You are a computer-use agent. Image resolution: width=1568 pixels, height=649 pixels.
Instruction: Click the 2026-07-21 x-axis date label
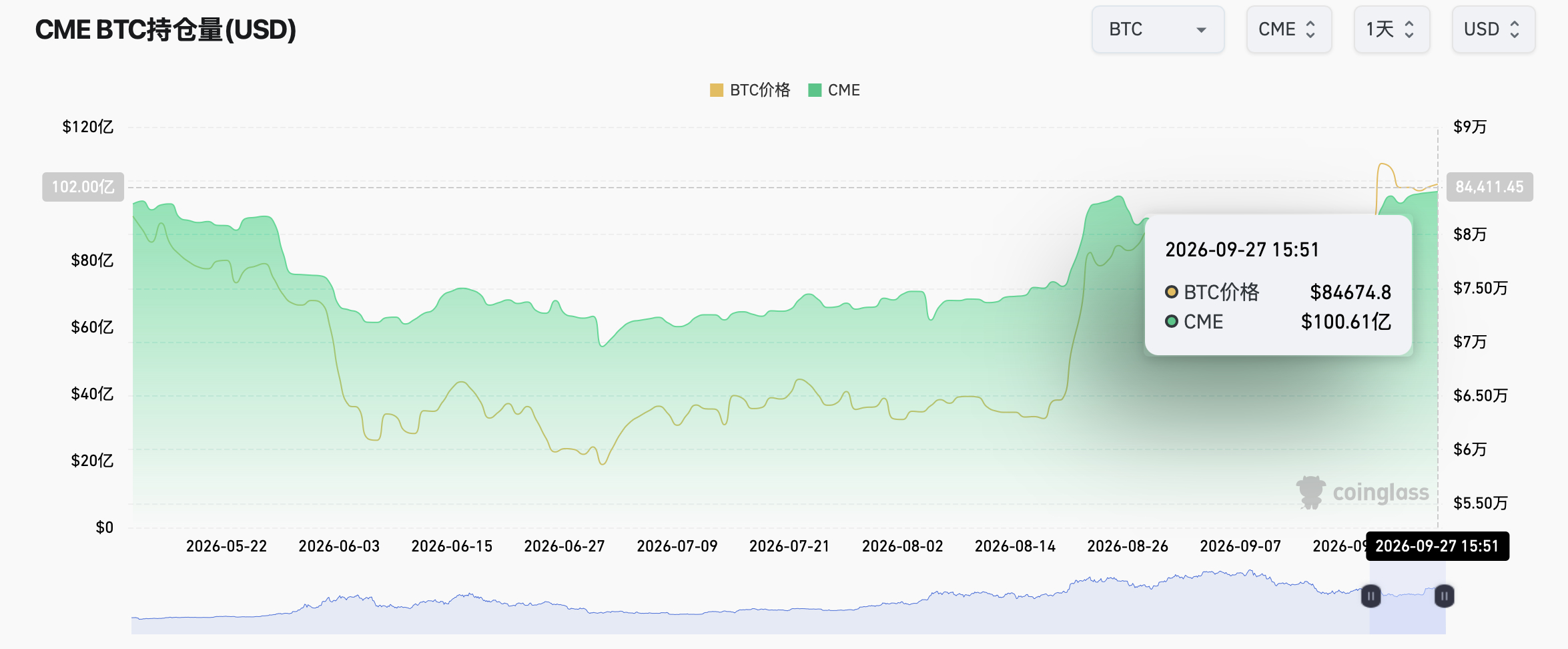pos(789,546)
